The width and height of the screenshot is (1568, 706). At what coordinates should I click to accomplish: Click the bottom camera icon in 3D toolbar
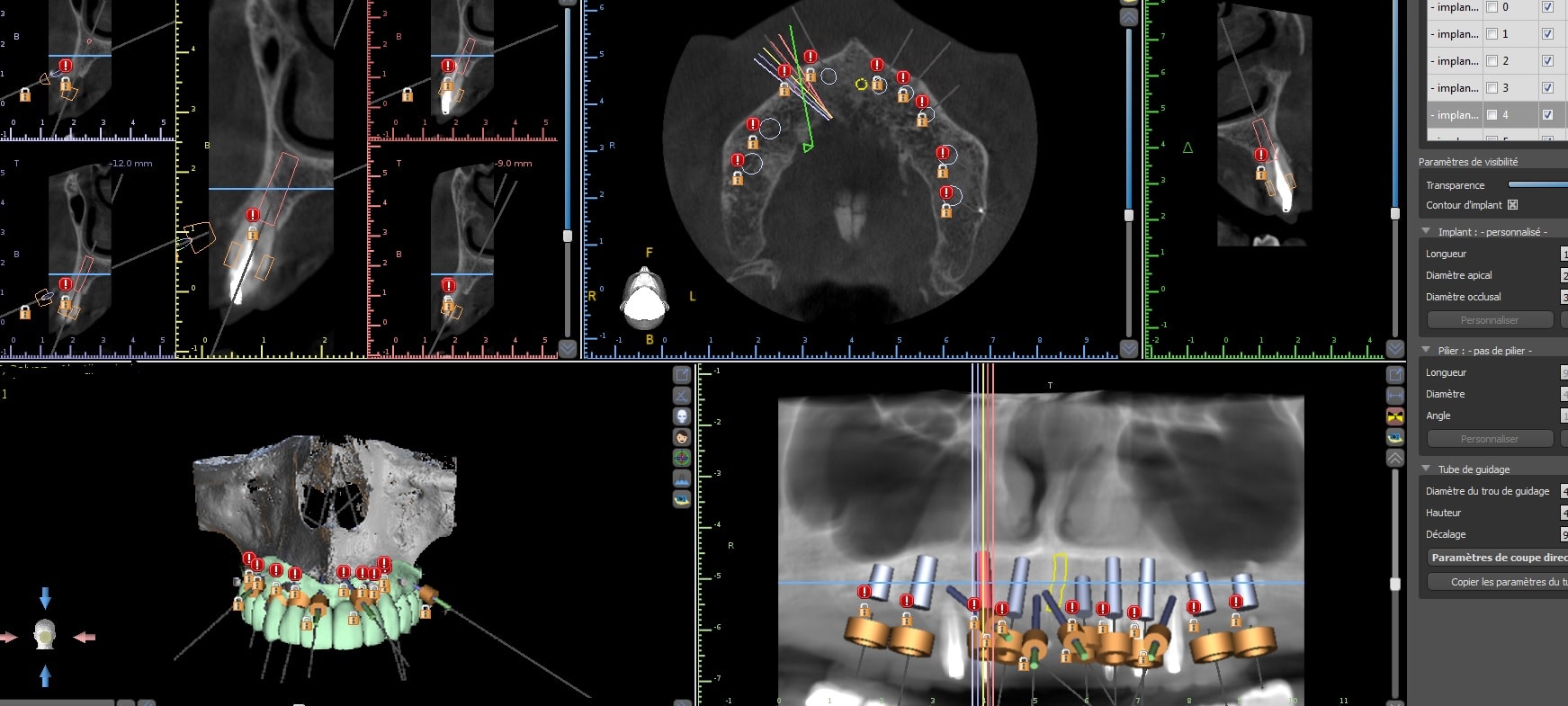click(682, 499)
